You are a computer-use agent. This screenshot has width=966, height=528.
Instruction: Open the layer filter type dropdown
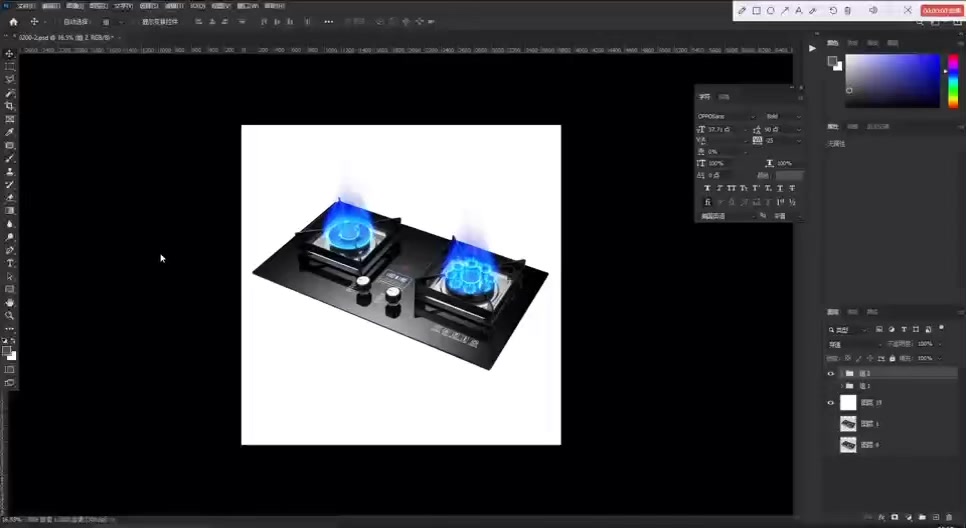[x=848, y=330]
